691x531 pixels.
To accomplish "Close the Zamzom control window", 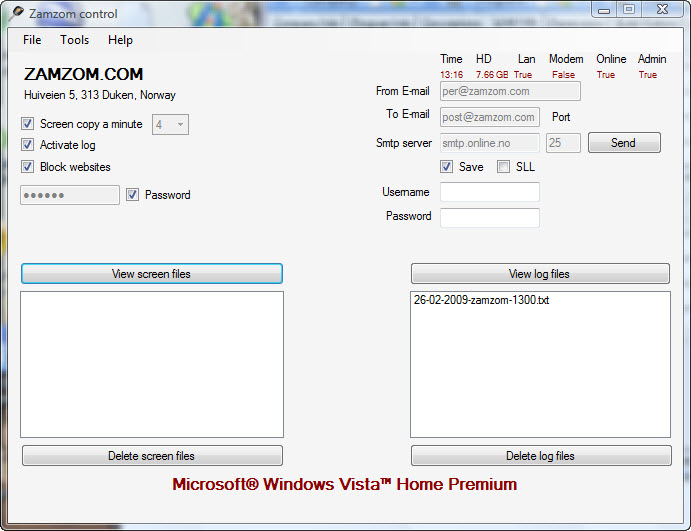I will (x=662, y=9).
